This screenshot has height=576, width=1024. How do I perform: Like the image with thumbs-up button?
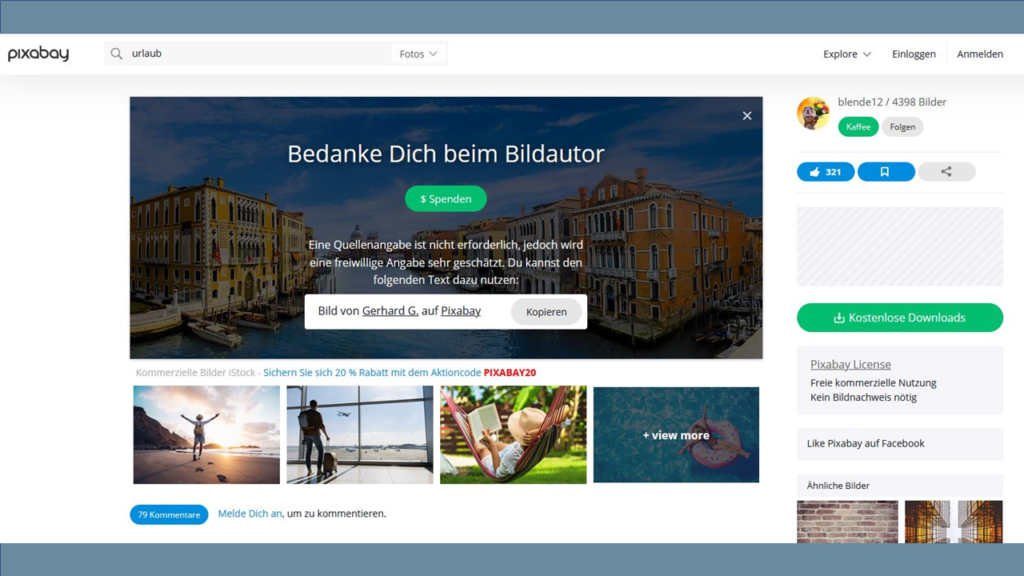[825, 172]
